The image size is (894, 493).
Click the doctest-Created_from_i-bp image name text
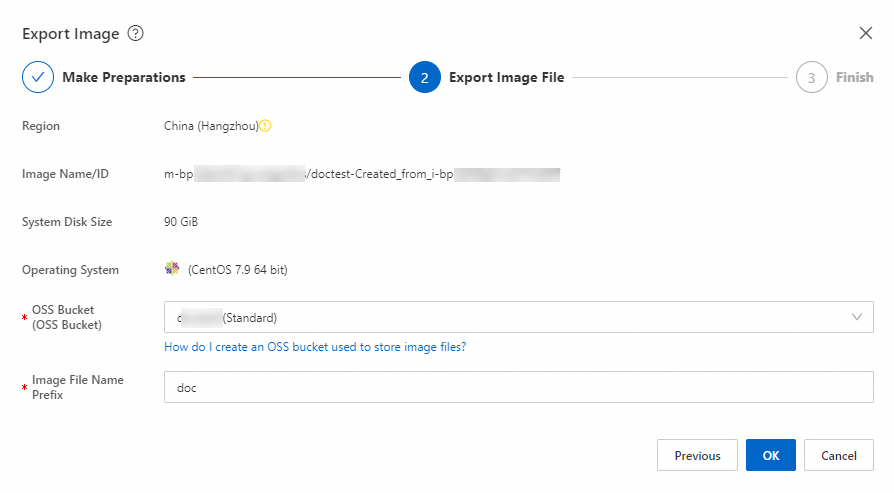click(382, 174)
